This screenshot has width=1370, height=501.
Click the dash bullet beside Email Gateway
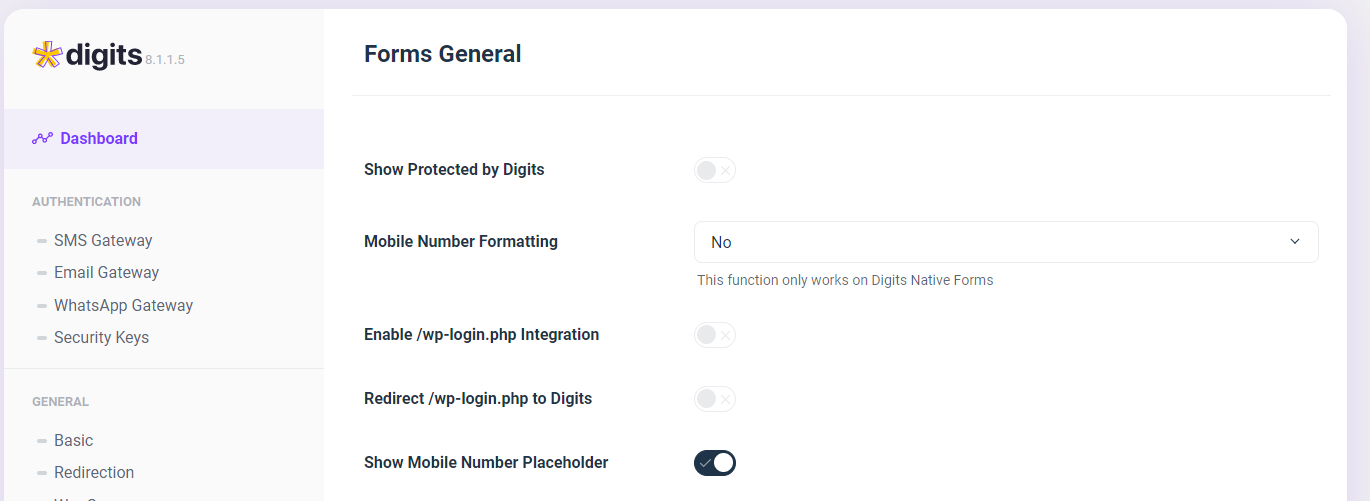coord(42,273)
